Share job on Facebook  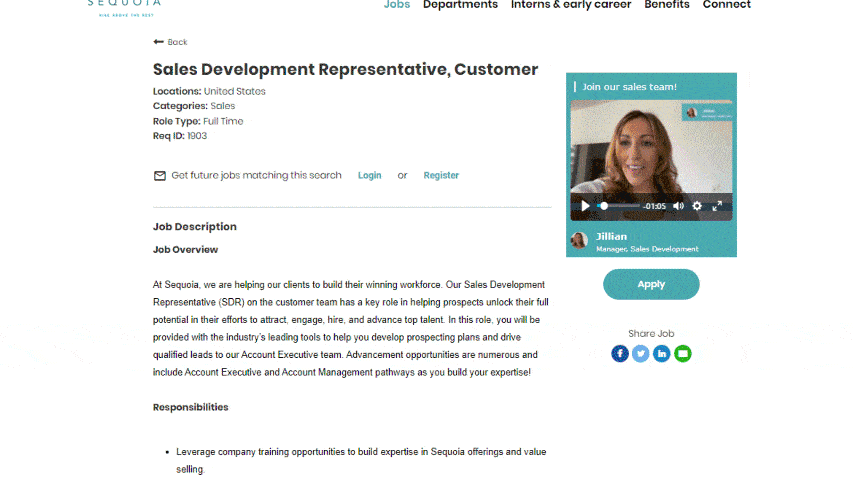[620, 354]
